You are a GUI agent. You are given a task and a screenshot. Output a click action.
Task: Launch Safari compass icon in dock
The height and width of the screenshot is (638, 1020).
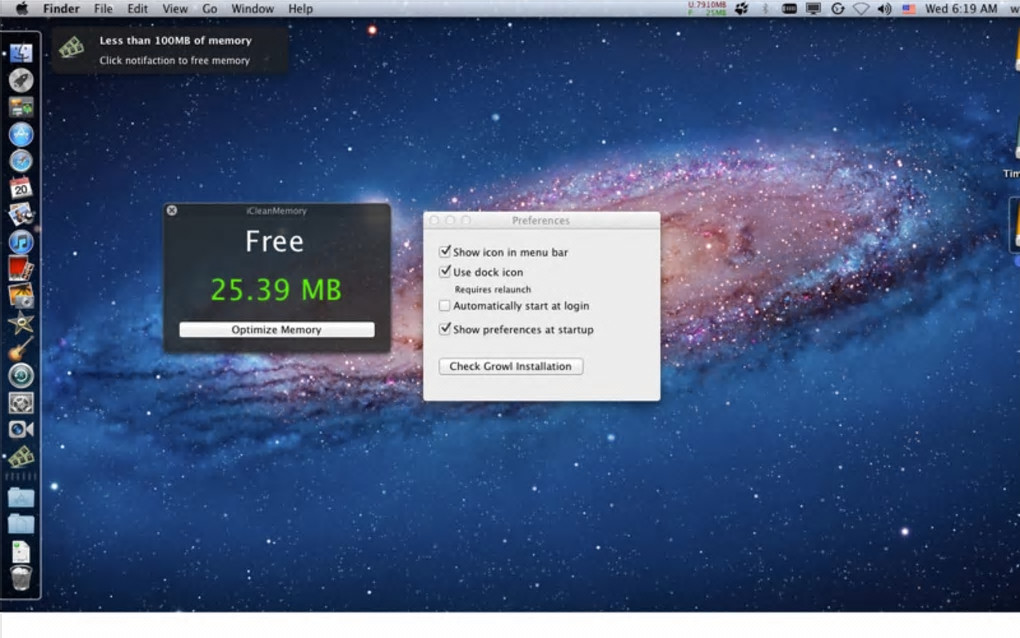[21, 161]
